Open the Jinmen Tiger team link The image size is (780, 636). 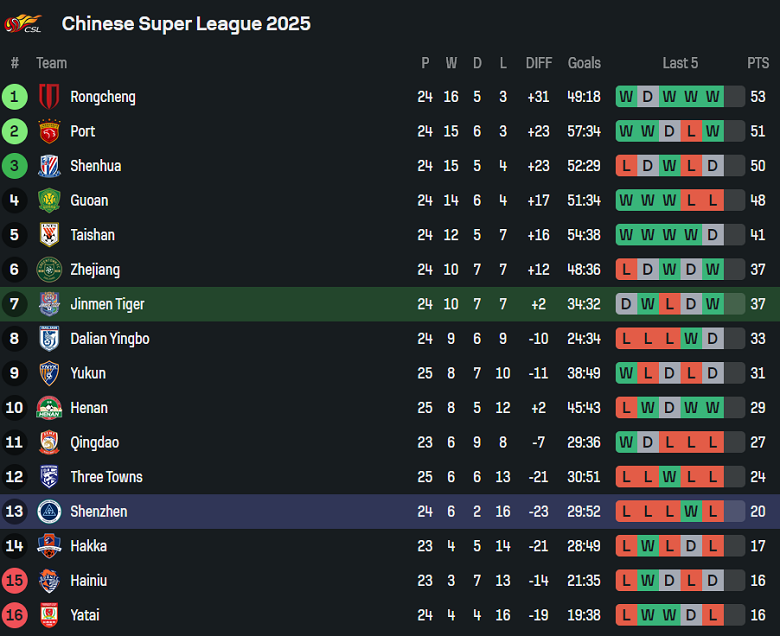(x=107, y=304)
